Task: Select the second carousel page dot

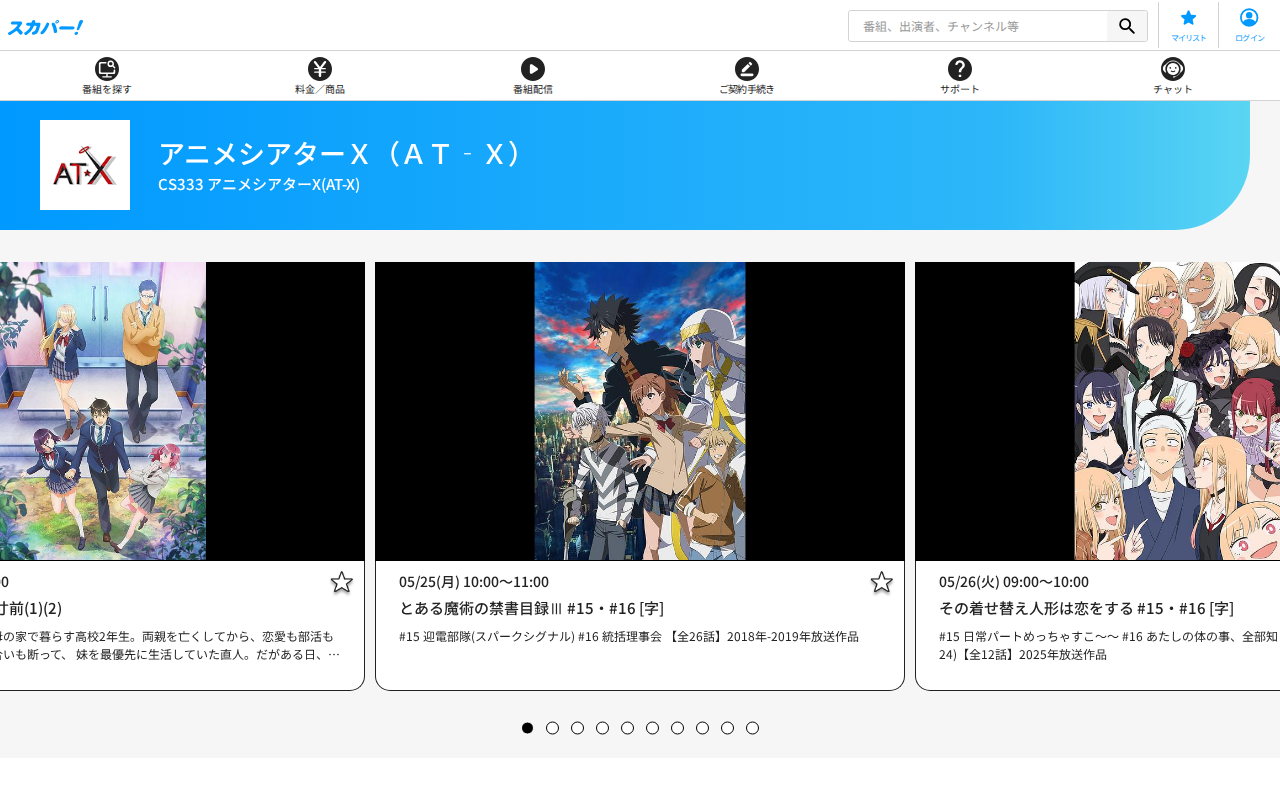Action: pyautogui.click(x=553, y=728)
